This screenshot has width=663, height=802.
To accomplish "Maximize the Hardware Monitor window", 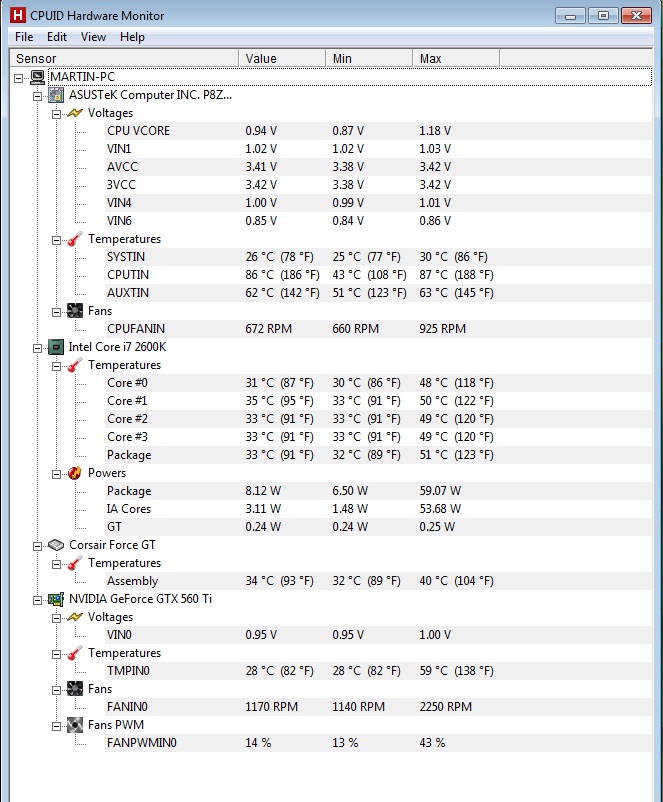I will [x=603, y=16].
